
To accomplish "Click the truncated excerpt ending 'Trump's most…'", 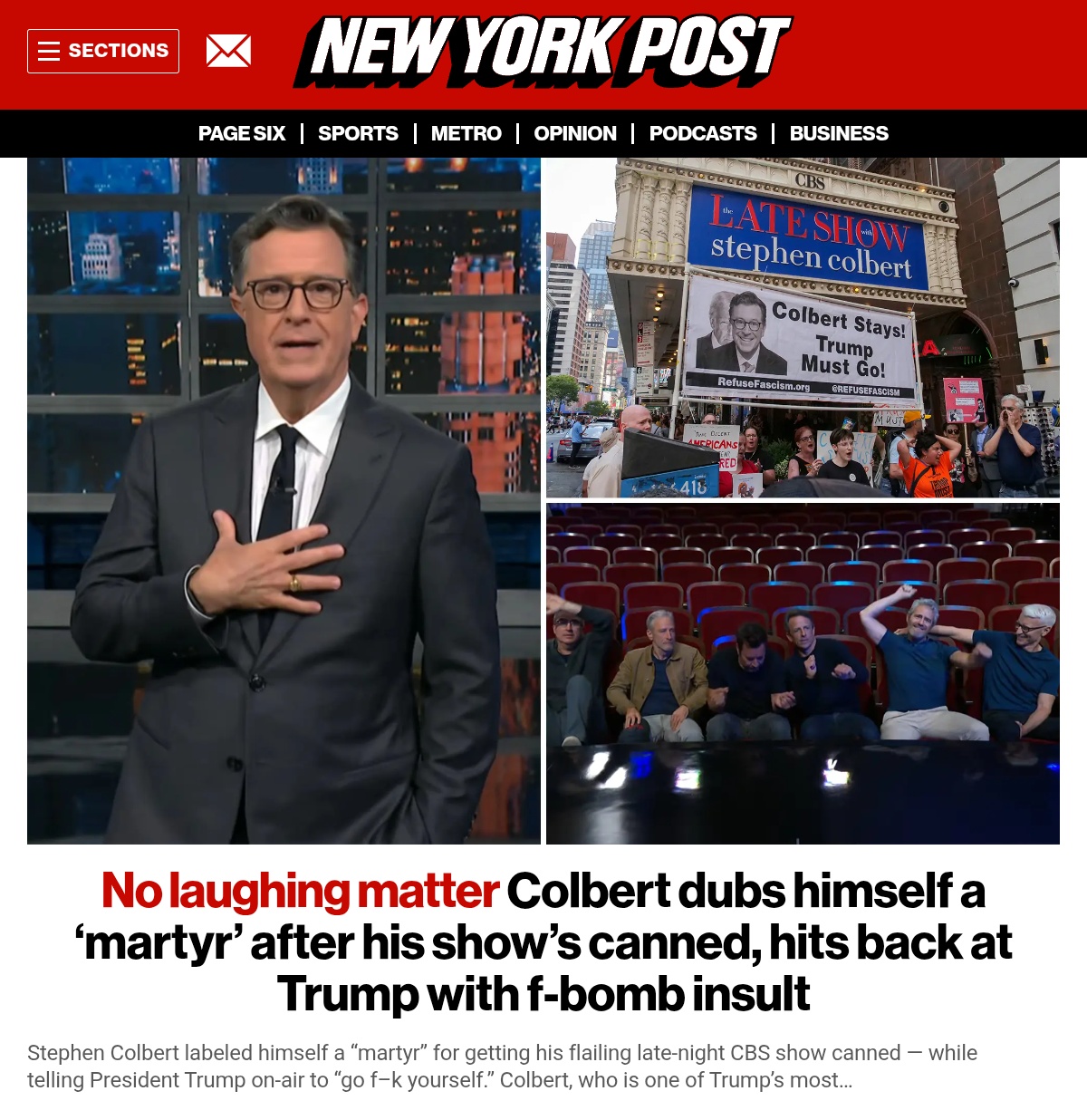I will (x=439, y=1080).
